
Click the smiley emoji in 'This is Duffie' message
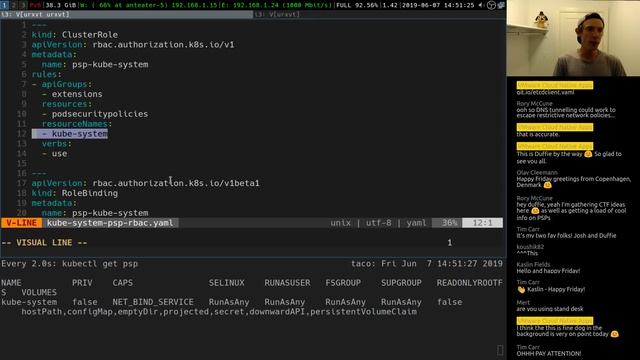[588, 154]
